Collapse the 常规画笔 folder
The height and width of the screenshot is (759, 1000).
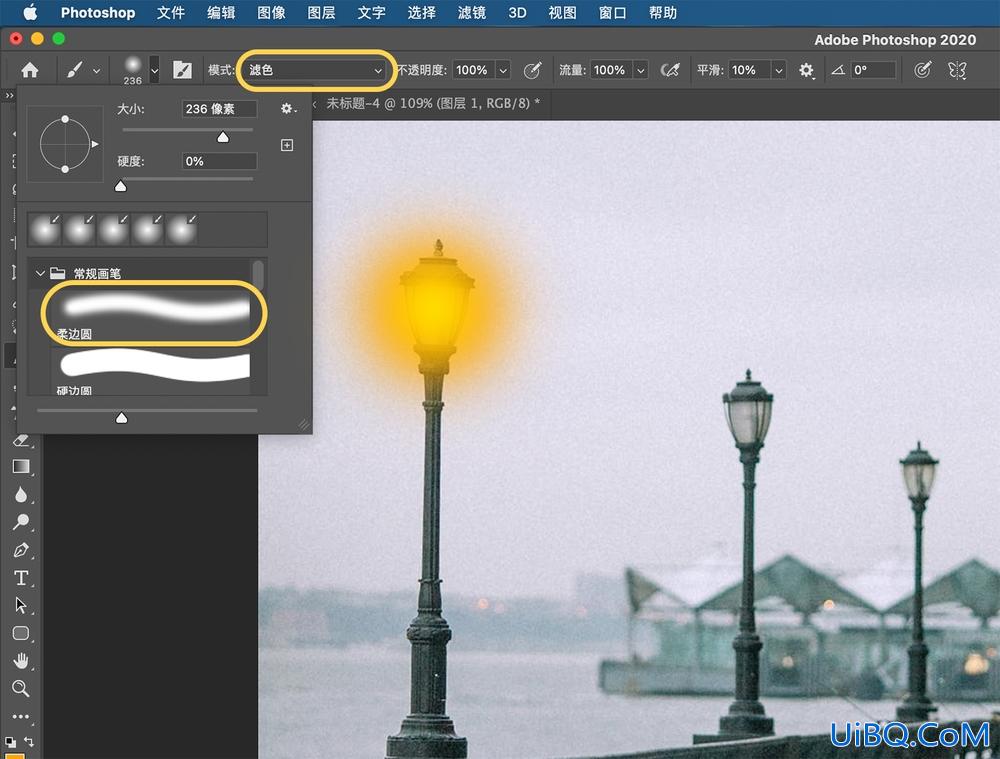point(40,274)
